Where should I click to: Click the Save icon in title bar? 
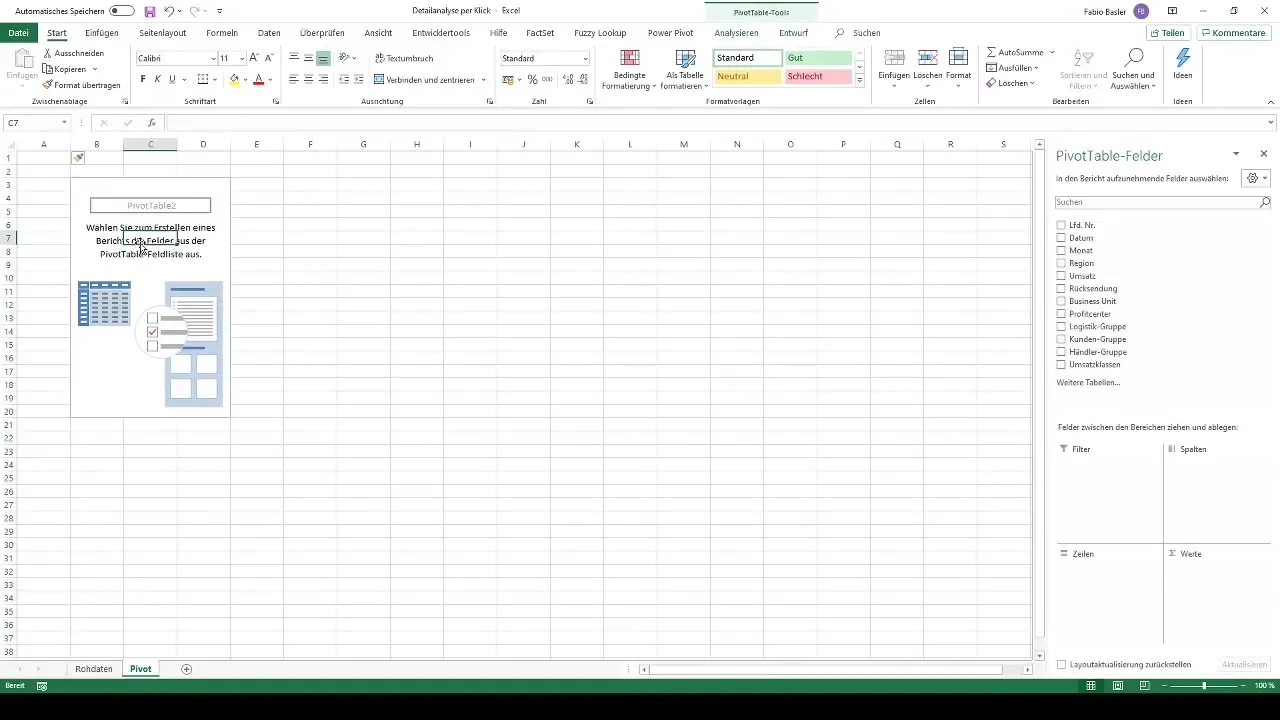(150, 11)
